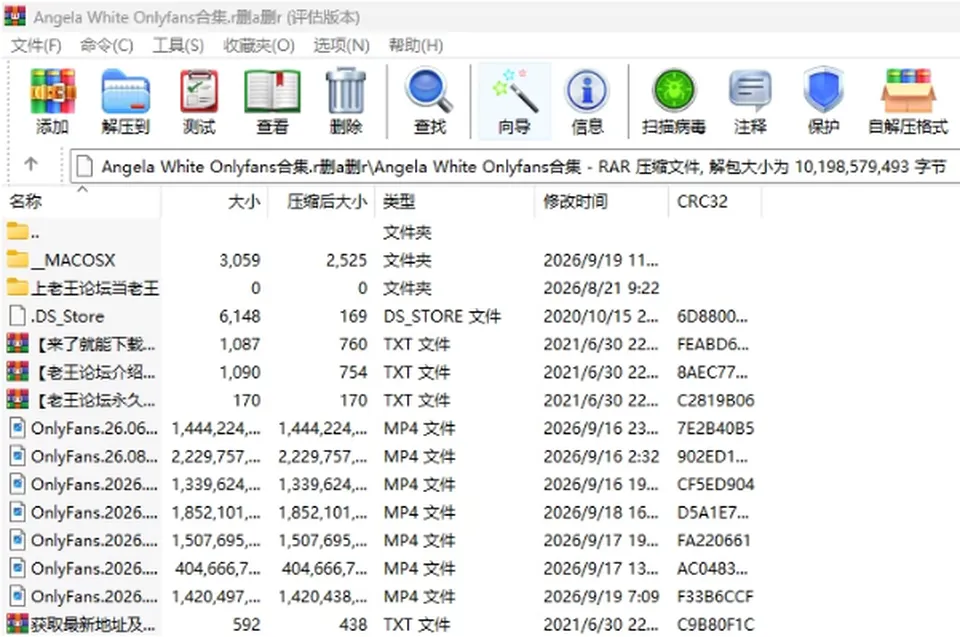Open the 收藏夹(O) menu

pos(259,45)
